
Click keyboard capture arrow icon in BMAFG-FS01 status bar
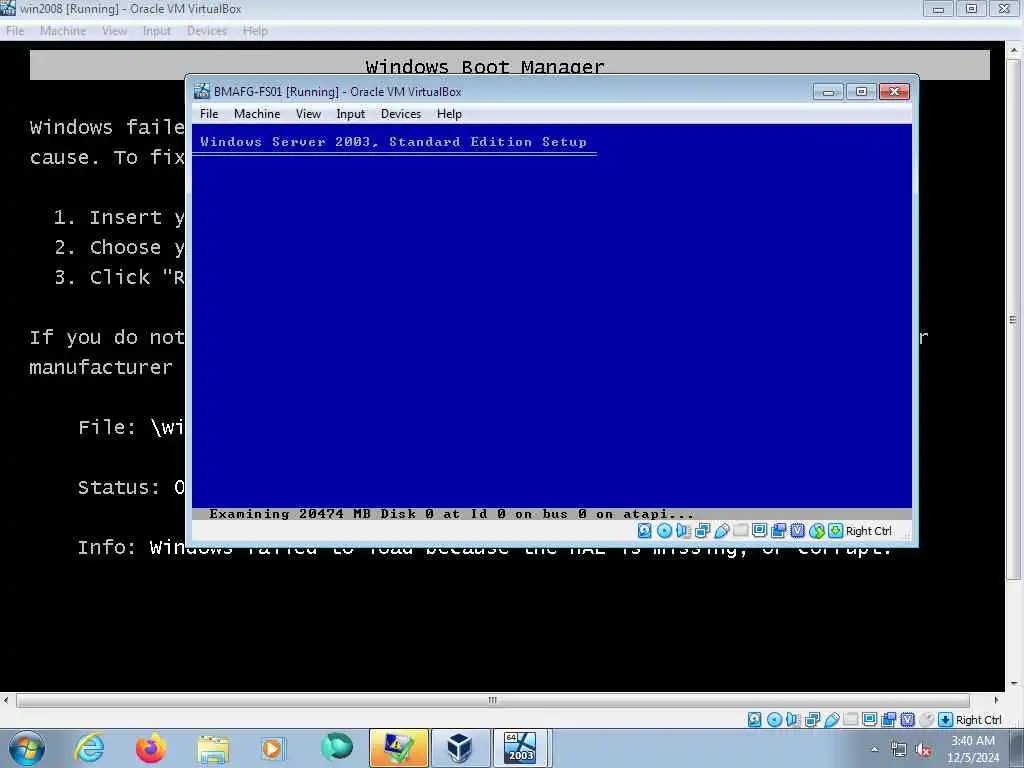(835, 531)
